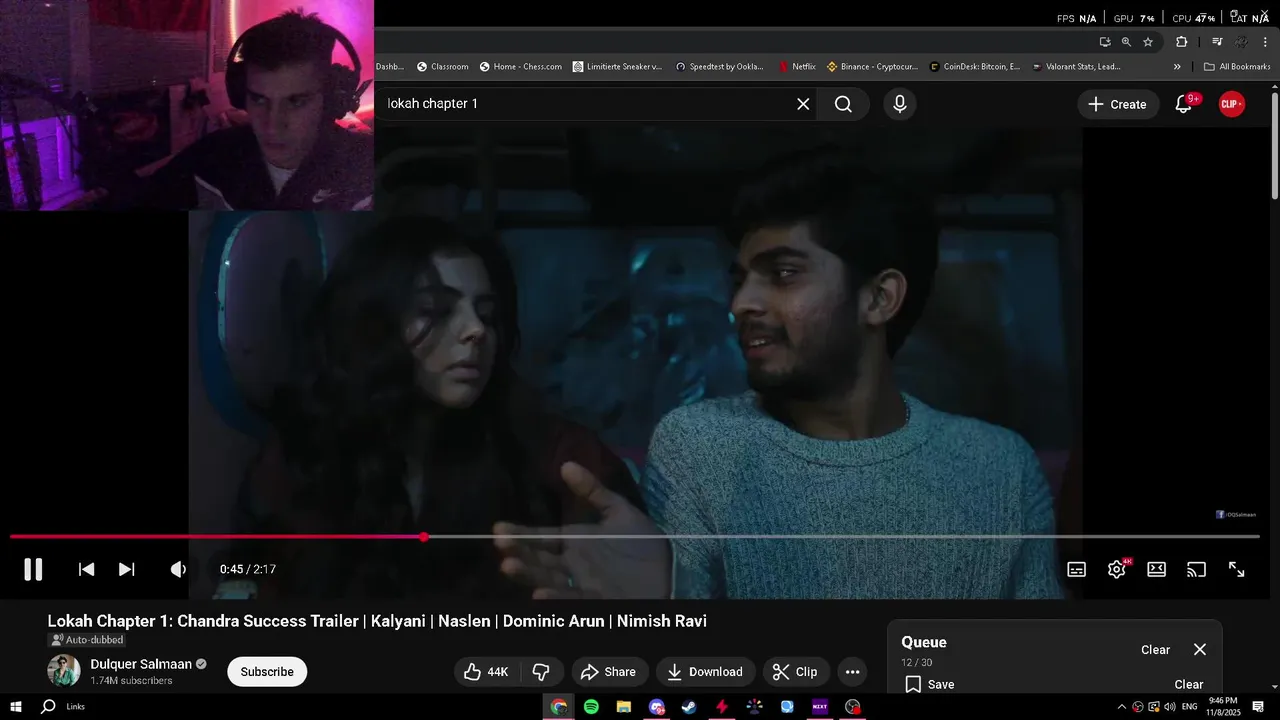
Task: Open OBS Studio from taskbar
Action: [x=853, y=707]
